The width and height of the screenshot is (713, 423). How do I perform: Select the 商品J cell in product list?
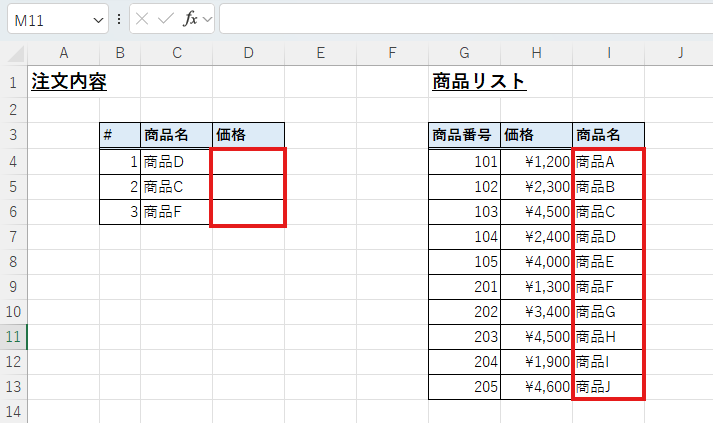608,386
